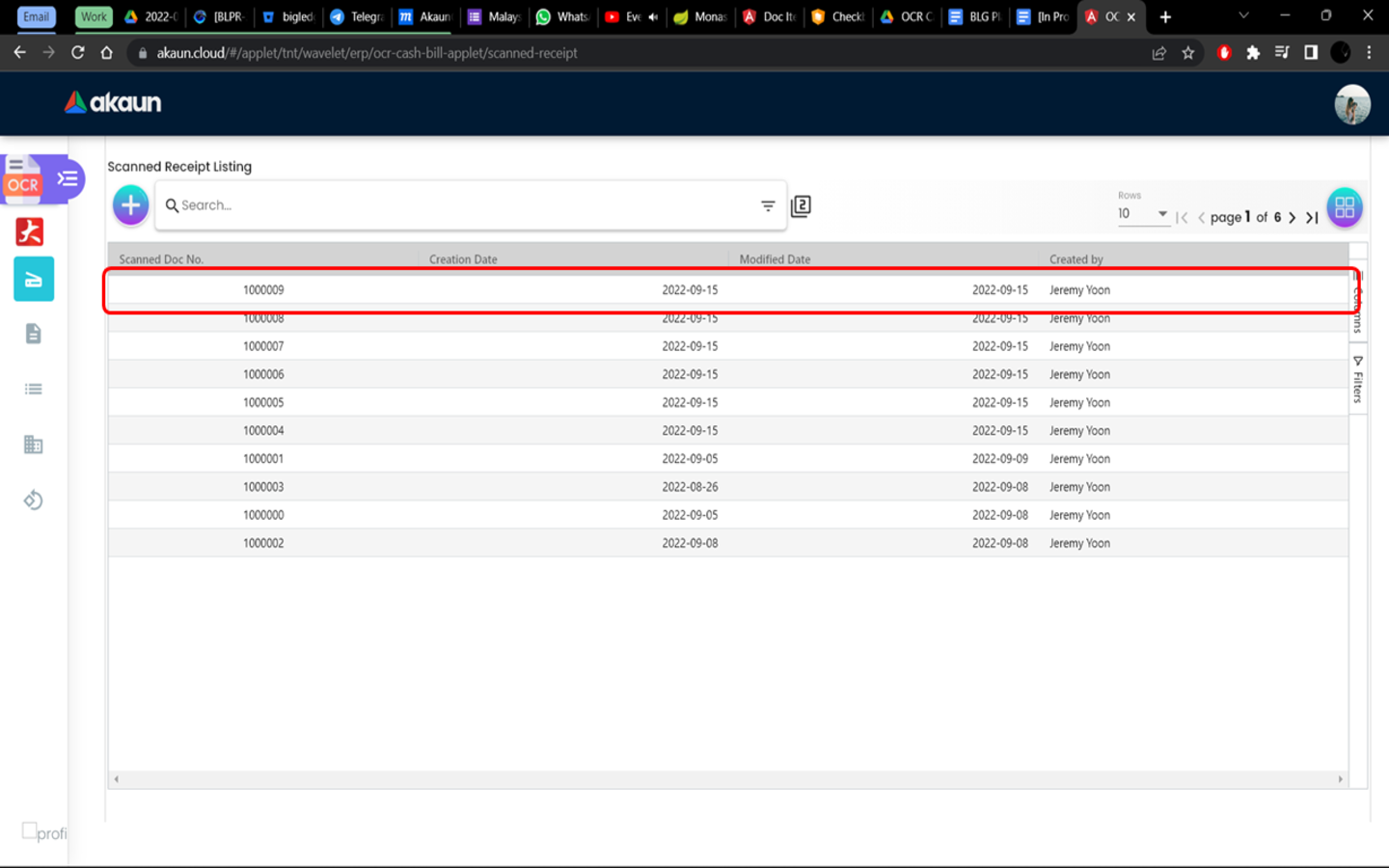Go back in browser history
The image size is (1389, 868).
pos(20,53)
